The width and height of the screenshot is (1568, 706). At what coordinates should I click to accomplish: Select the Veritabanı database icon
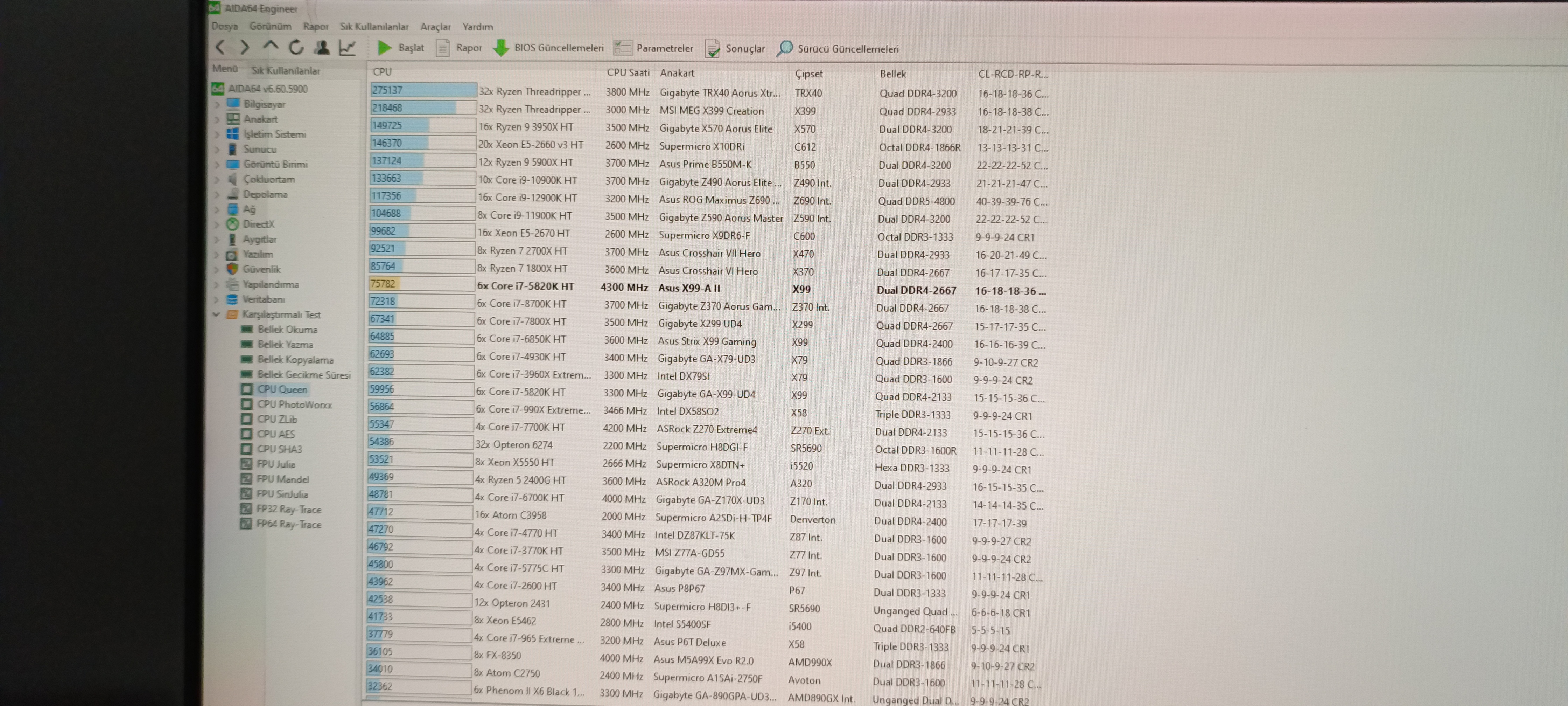pyautogui.click(x=231, y=300)
